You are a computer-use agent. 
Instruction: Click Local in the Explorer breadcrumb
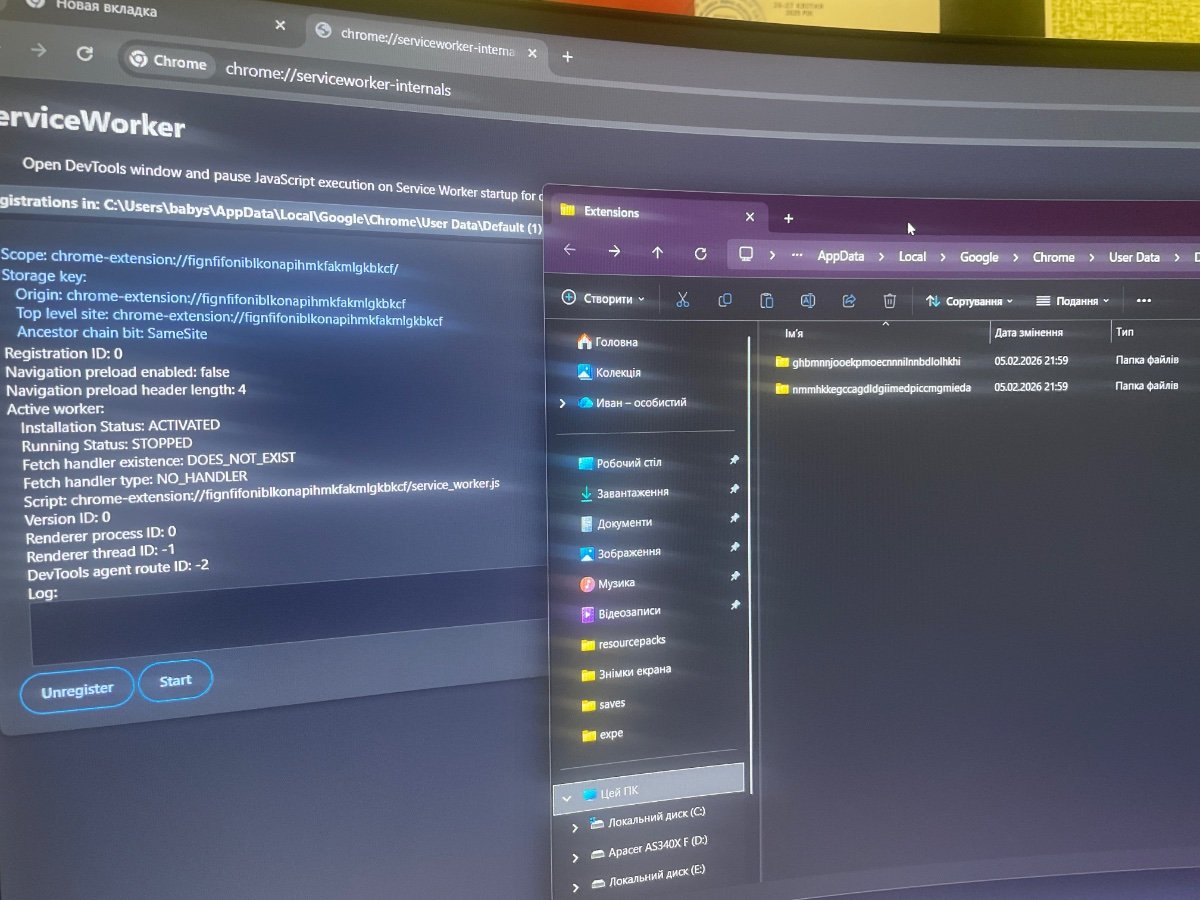click(x=912, y=256)
